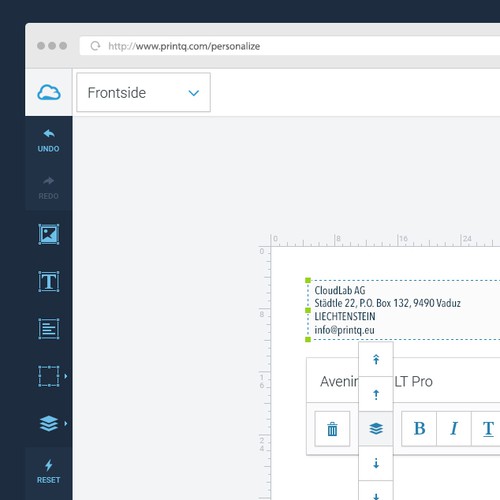Toggle bold formatting
Image resolution: width=500 pixels, height=500 pixels.
[419, 429]
